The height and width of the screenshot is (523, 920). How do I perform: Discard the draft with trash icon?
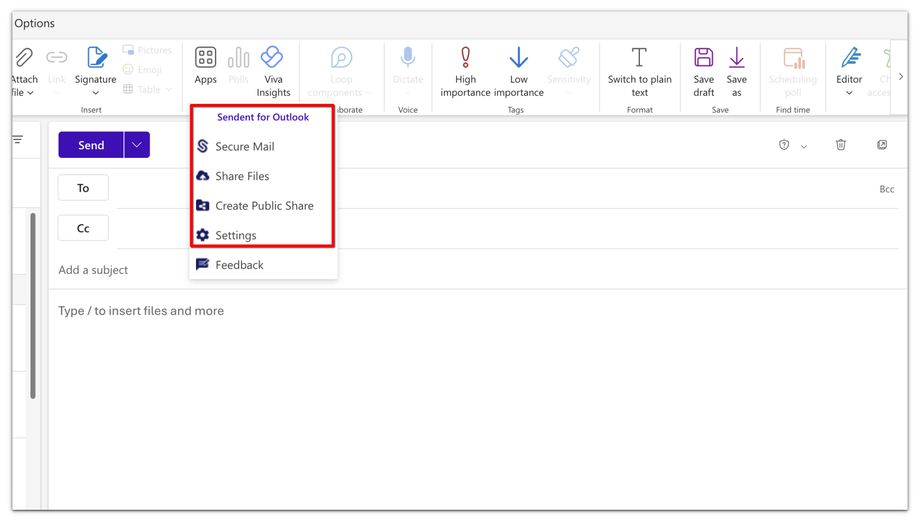(x=841, y=144)
